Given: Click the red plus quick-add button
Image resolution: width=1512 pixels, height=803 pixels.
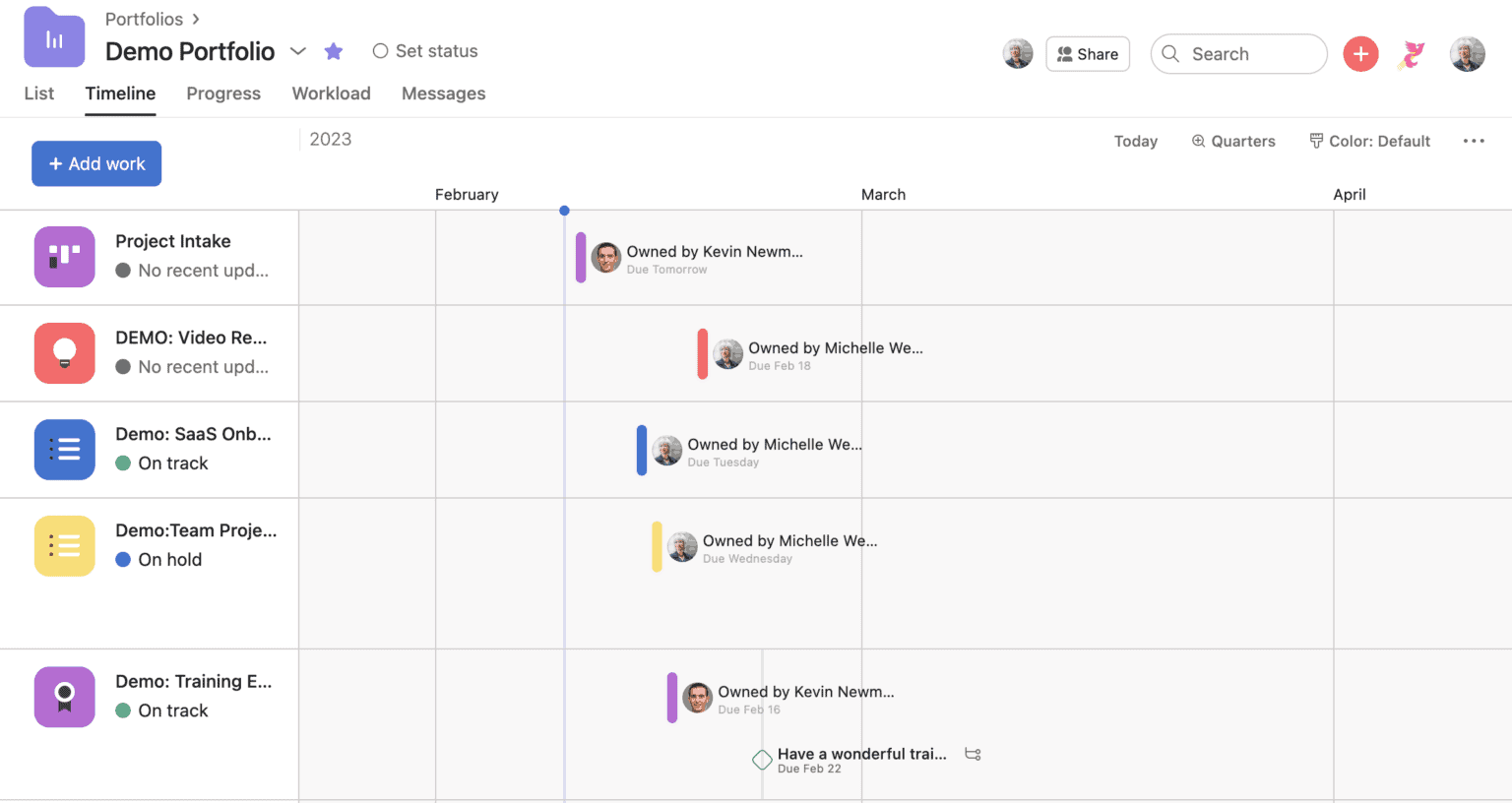Looking at the screenshot, I should (1360, 54).
